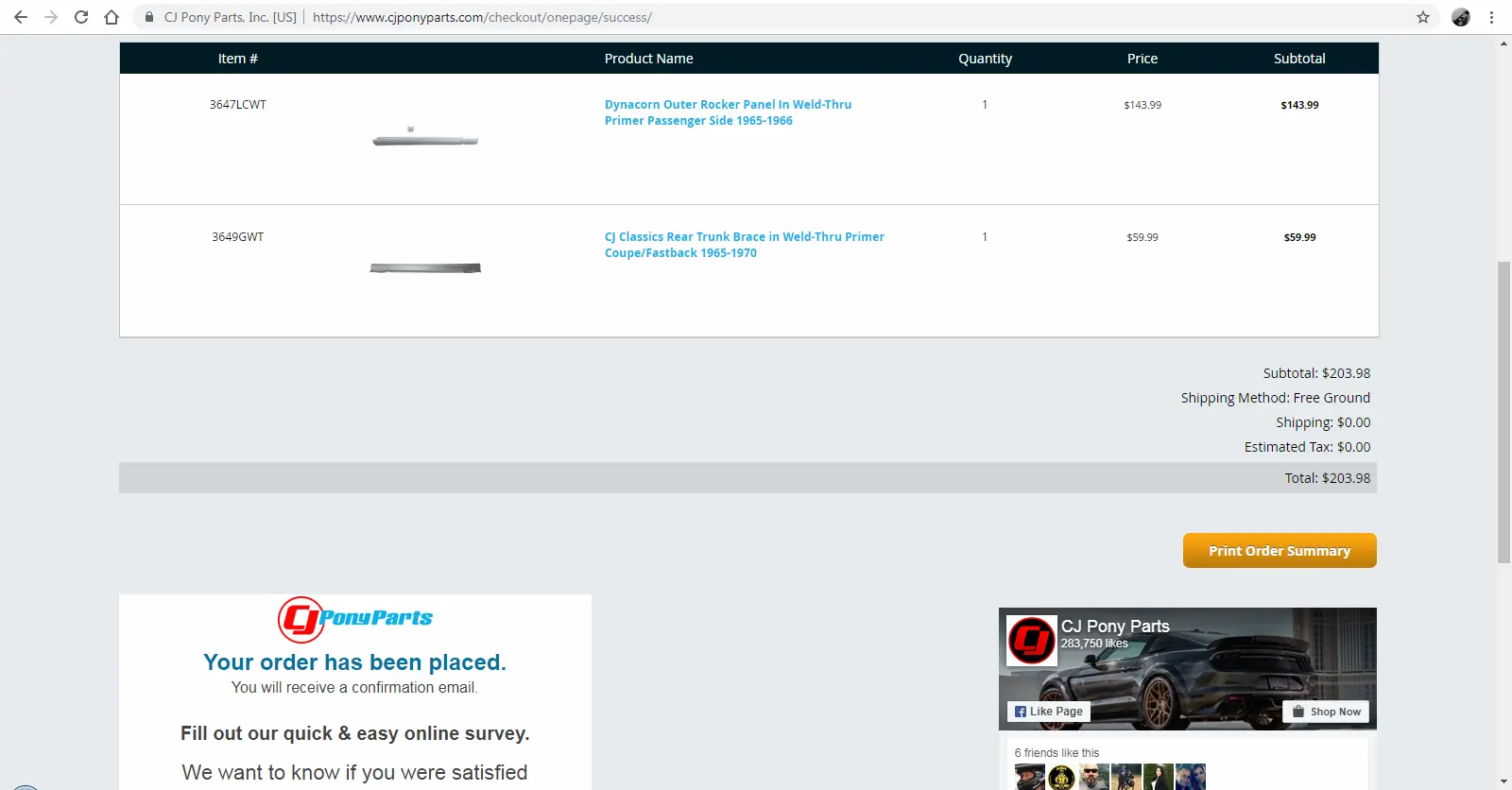The image size is (1512, 790).
Task: Click the secure padlock icon in address bar
Action: (x=149, y=17)
